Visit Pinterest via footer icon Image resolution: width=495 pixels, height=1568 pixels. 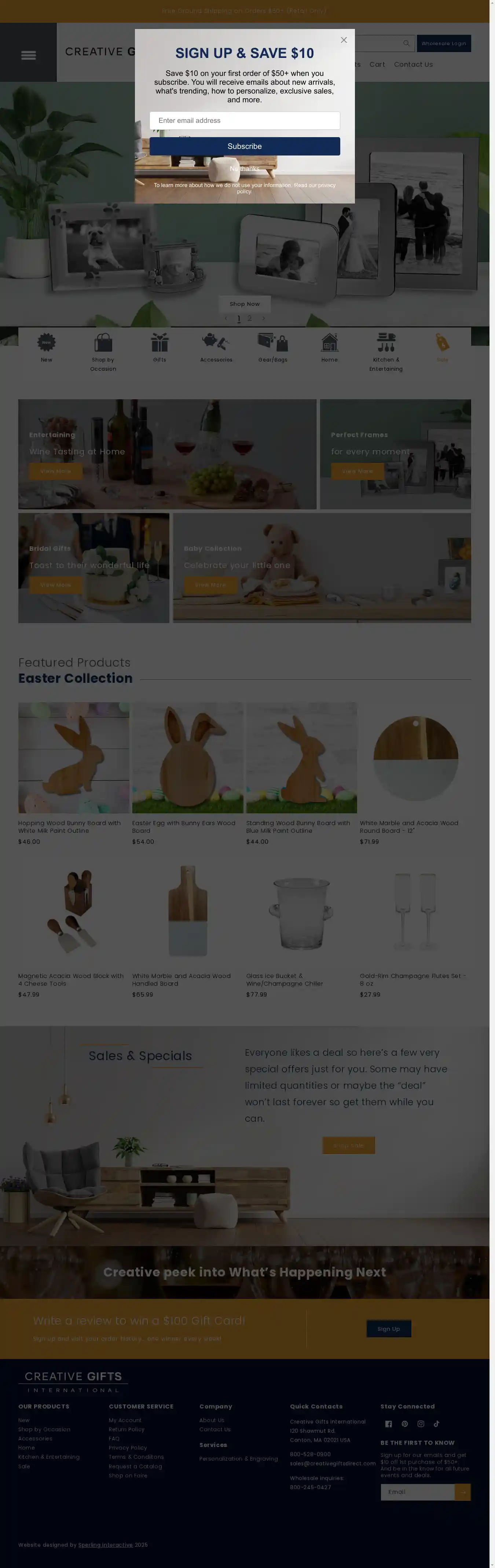click(x=405, y=1424)
